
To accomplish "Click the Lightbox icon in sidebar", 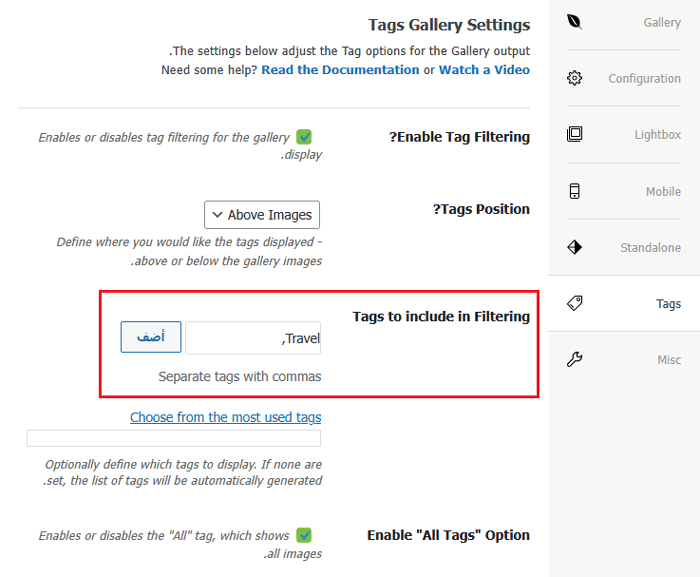I will tap(574, 134).
